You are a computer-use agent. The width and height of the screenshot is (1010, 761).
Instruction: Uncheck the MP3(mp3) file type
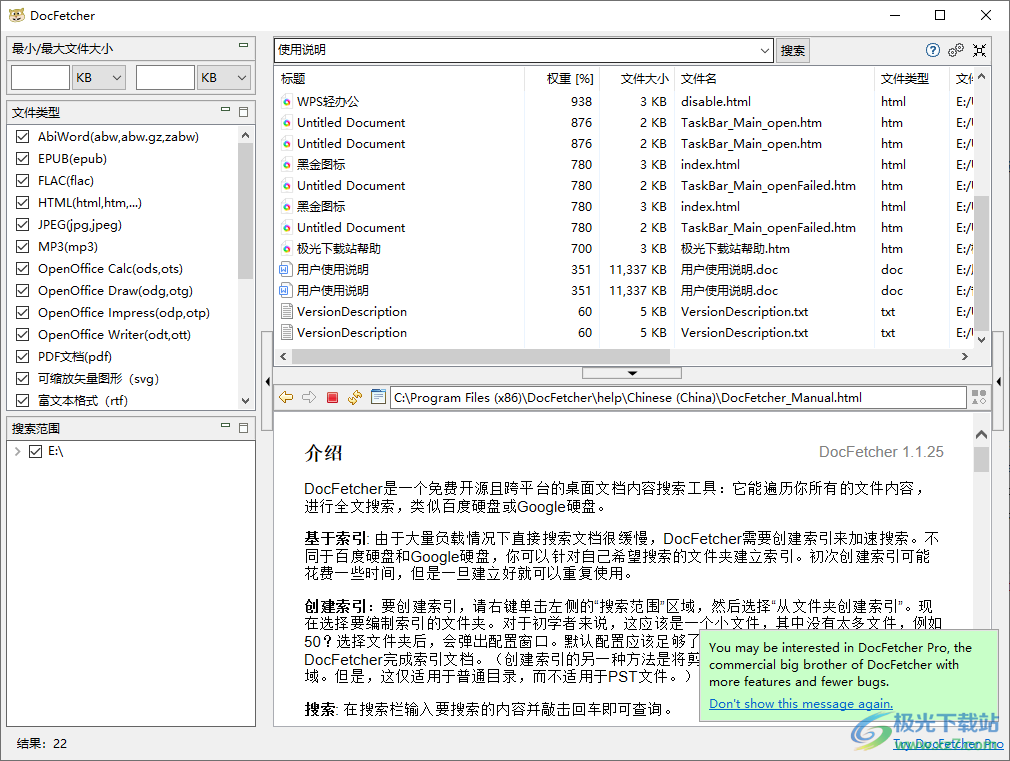click(22, 246)
